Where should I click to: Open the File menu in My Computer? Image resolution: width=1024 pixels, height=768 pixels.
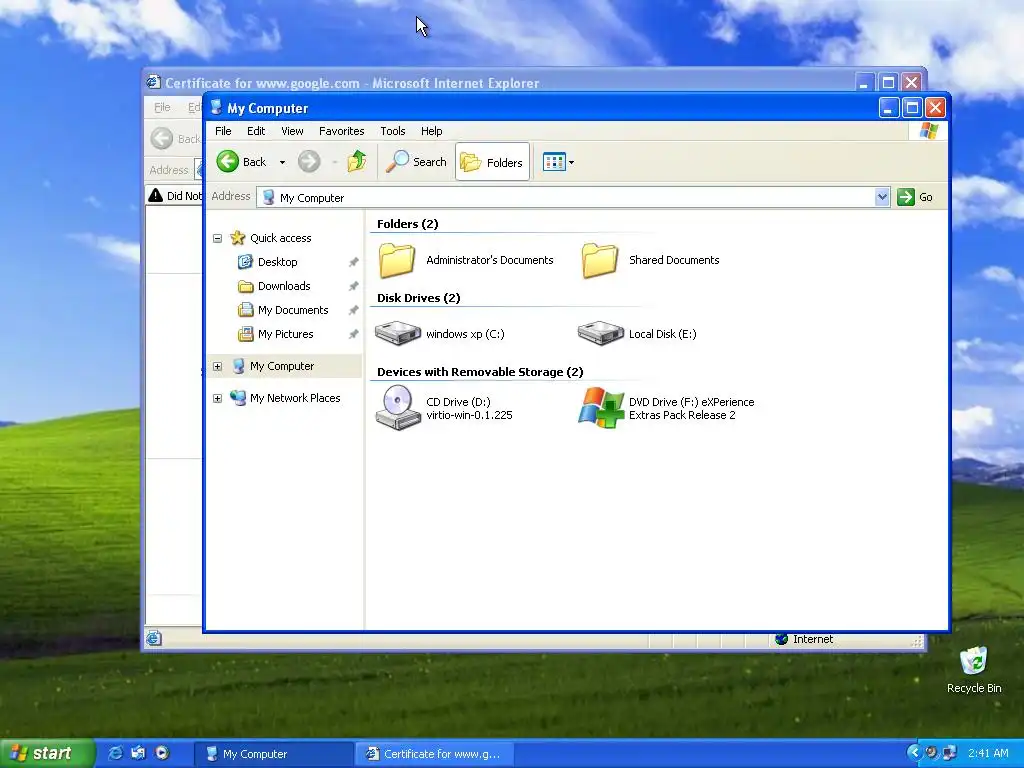(x=223, y=131)
